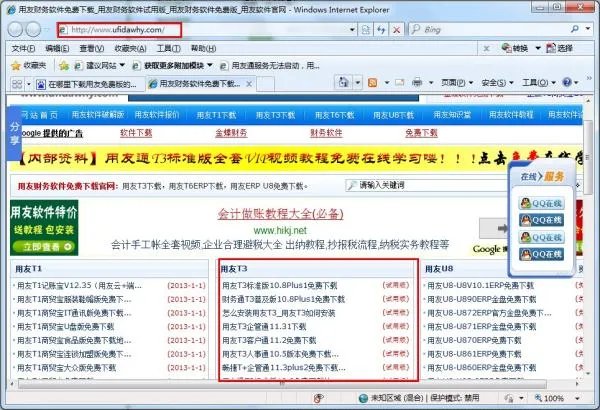Image resolution: width=600 pixels, height=410 pixels.
Task: Expand the 获取更多附加模块 dropdown
Action: (210, 65)
